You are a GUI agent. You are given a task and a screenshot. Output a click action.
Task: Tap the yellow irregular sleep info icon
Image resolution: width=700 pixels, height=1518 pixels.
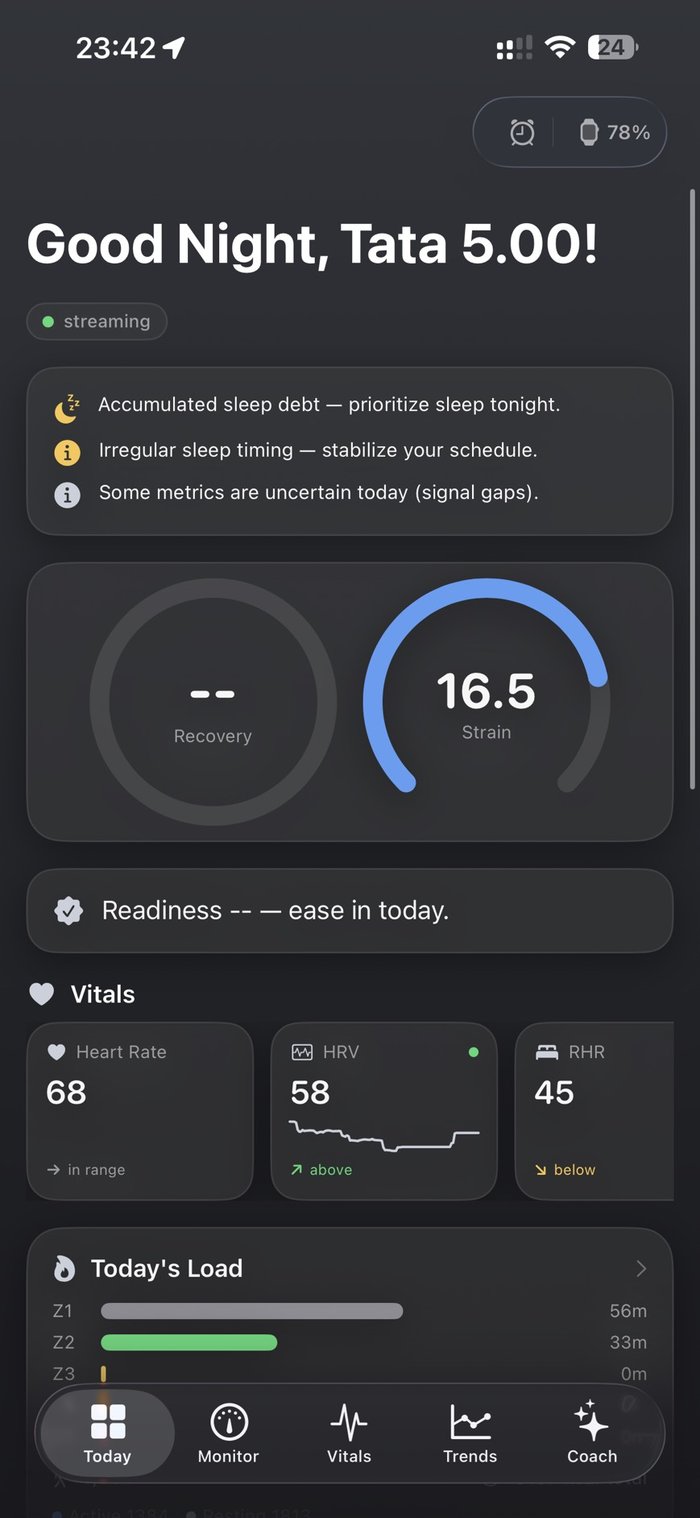pyautogui.click(x=67, y=452)
